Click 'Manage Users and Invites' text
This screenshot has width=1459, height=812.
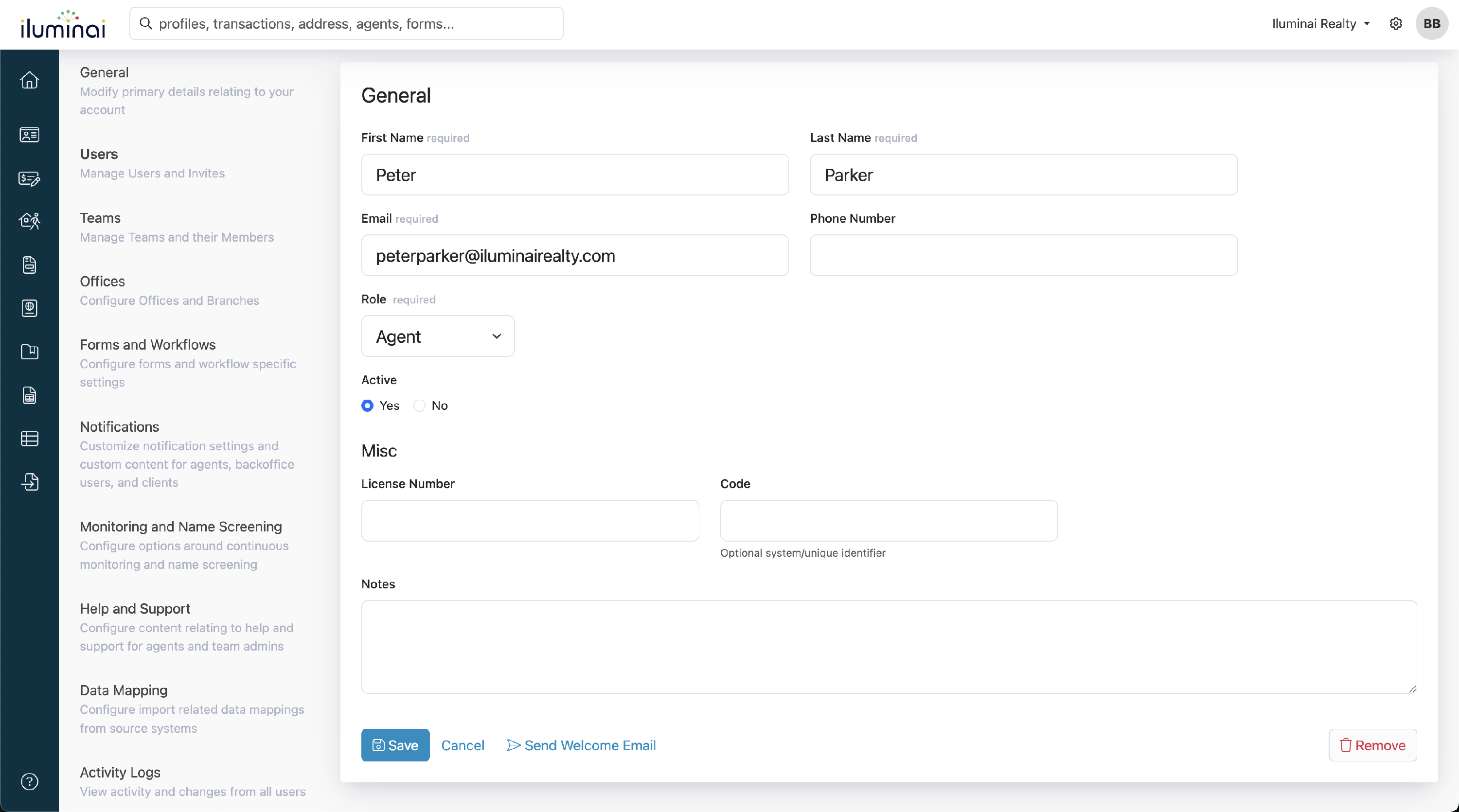click(152, 173)
